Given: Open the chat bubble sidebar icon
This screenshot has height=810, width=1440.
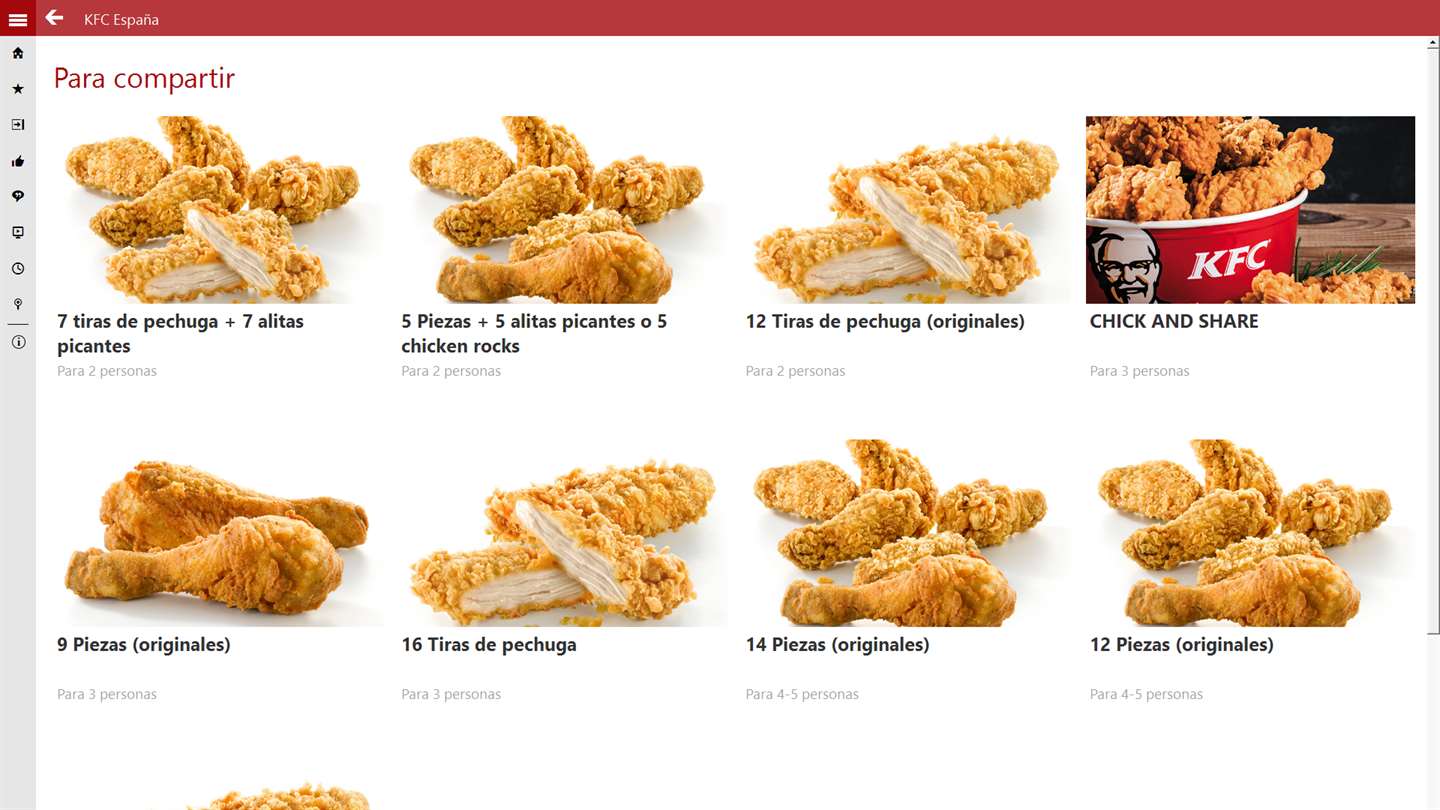Looking at the screenshot, I should point(18,197).
